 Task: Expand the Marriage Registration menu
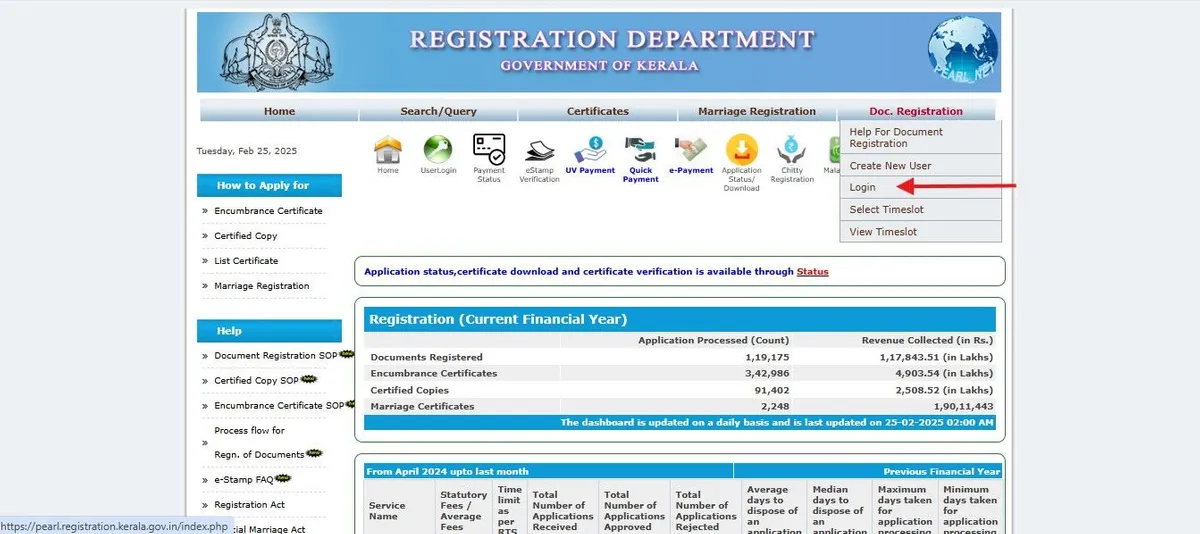(x=756, y=111)
